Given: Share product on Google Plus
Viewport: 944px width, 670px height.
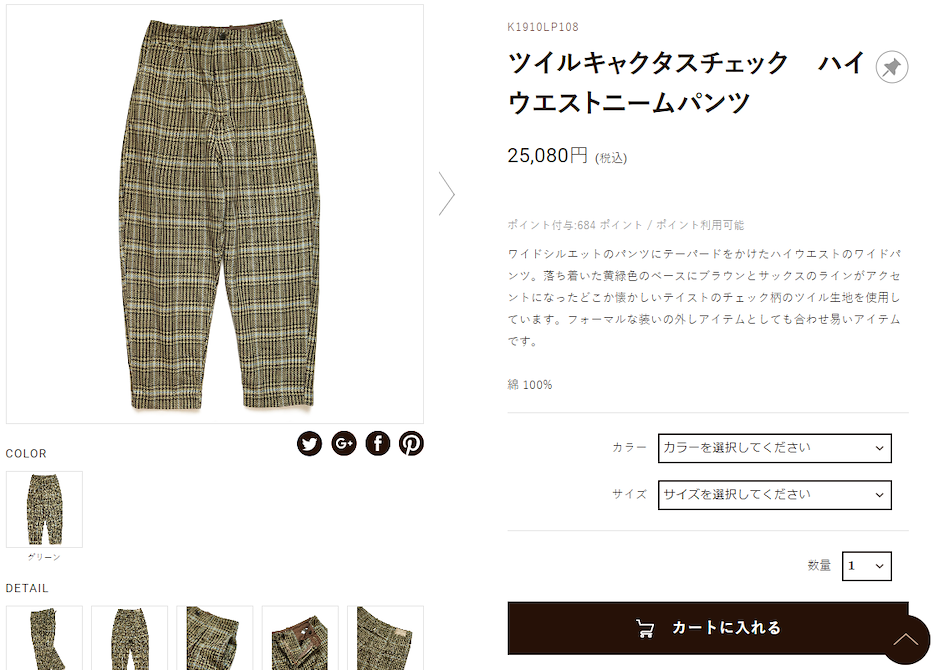Looking at the screenshot, I should coord(344,444).
